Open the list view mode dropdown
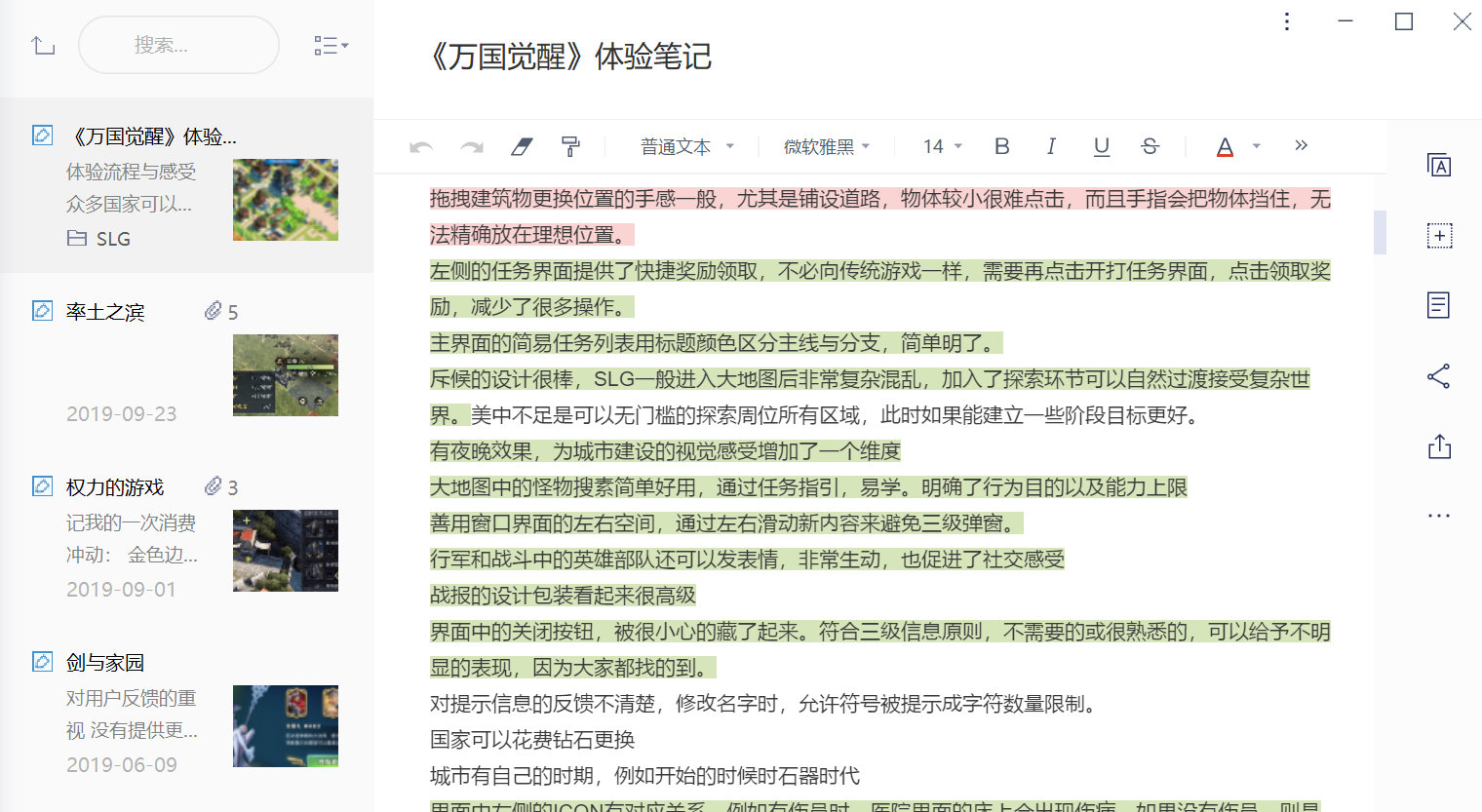Screen dimensions: 1482x812 coord(331,46)
